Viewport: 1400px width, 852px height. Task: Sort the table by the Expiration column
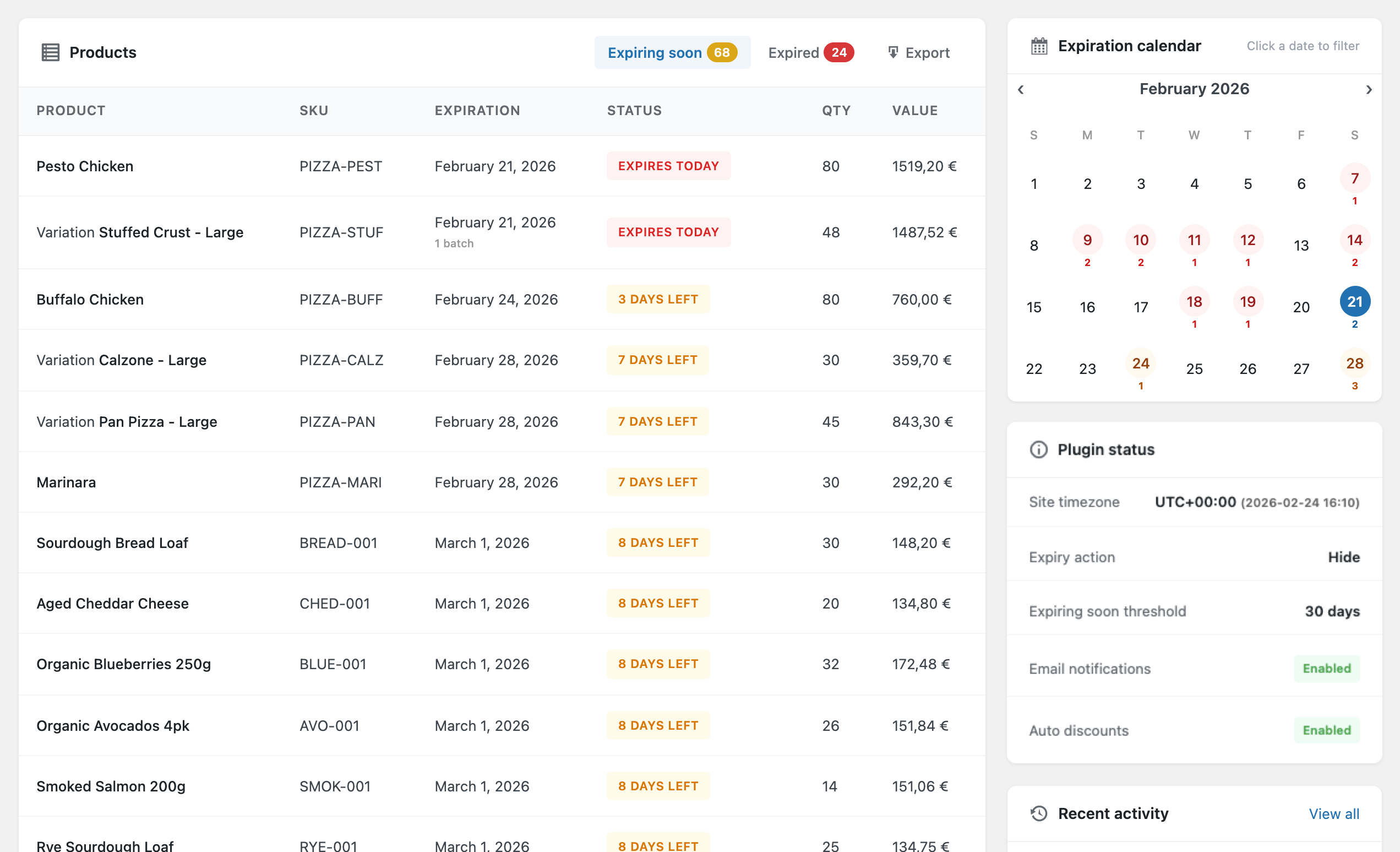click(477, 110)
